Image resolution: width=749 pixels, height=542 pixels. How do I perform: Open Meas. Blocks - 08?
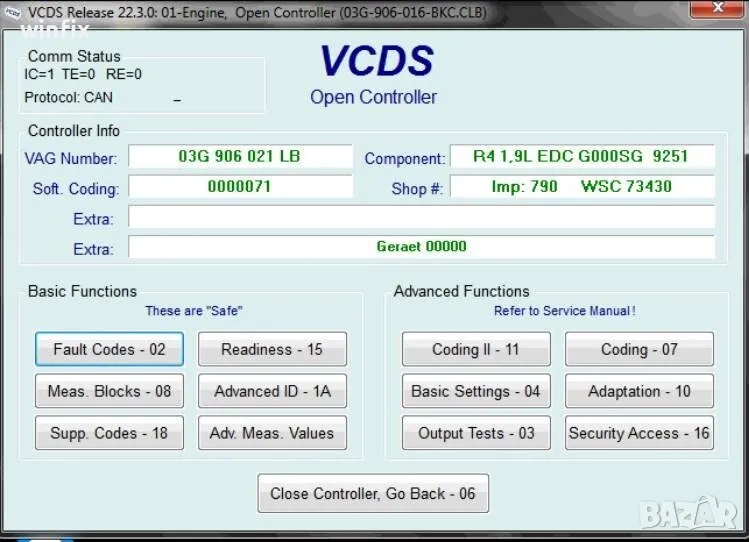pyautogui.click(x=109, y=392)
